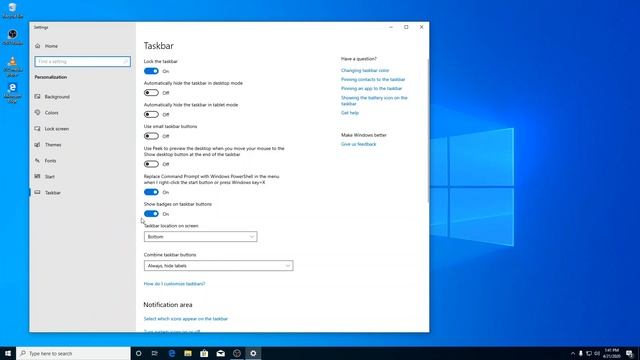The image size is (640, 360).
Task: Click the Start tiles icon in Settings sidebar
Action: click(x=38, y=176)
